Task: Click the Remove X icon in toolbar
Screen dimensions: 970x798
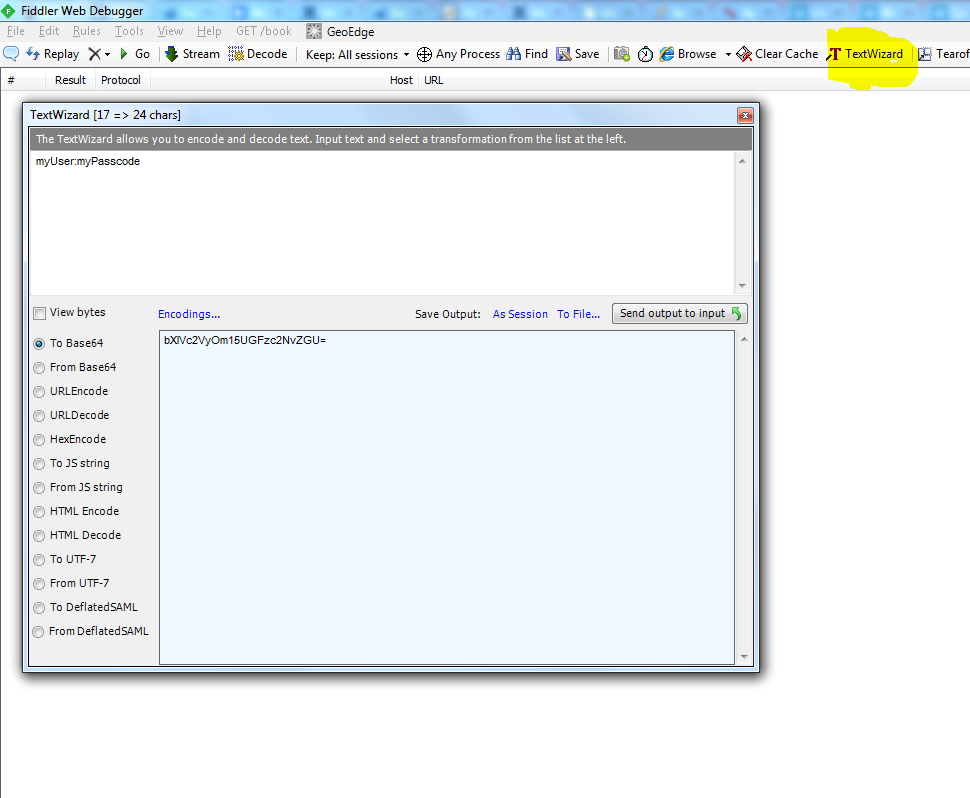Action: coord(95,54)
